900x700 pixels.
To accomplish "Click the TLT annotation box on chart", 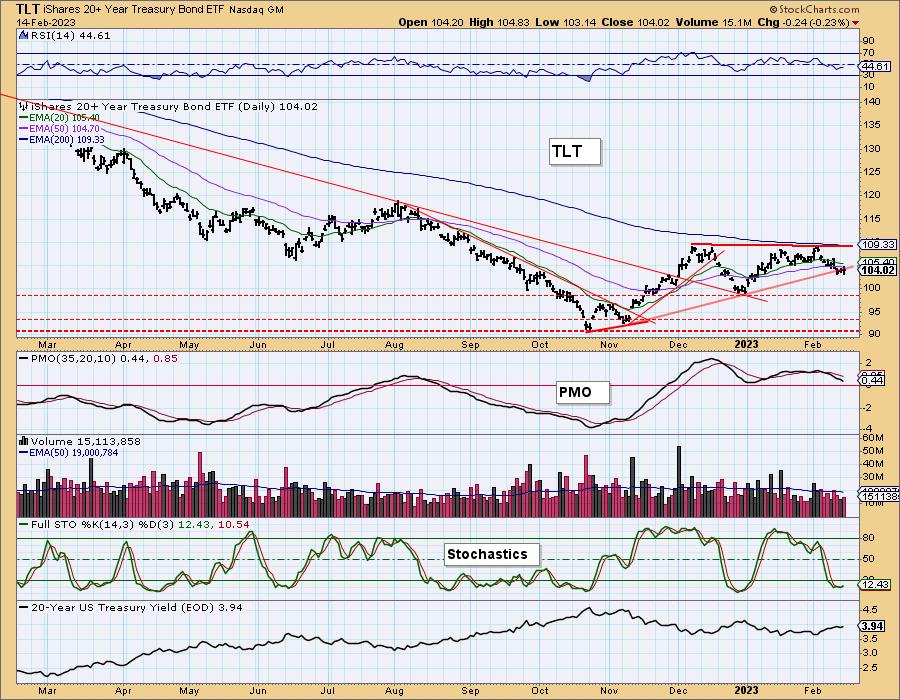I will [575, 152].
